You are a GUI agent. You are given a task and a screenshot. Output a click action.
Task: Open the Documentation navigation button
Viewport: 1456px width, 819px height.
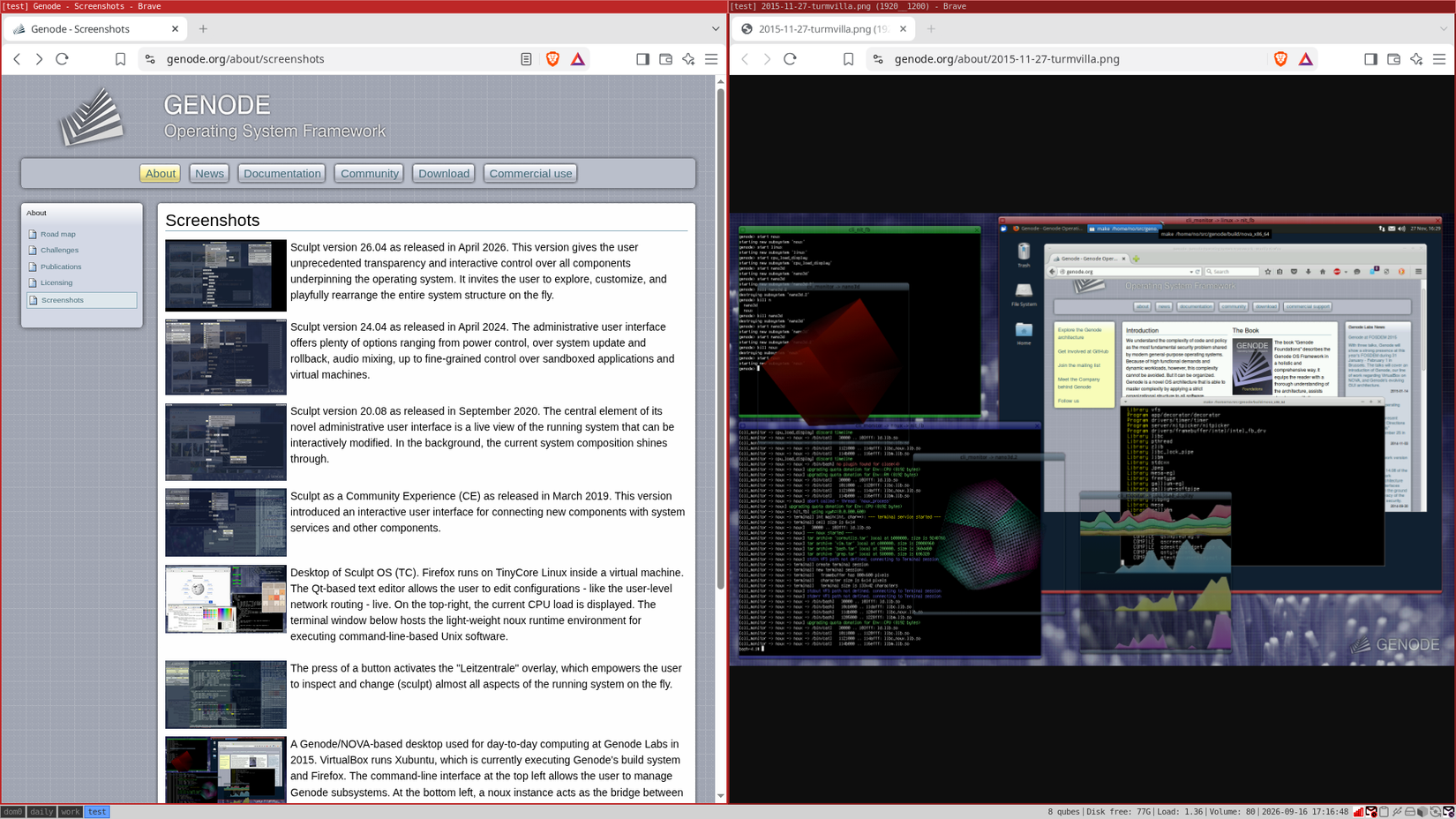[282, 174]
